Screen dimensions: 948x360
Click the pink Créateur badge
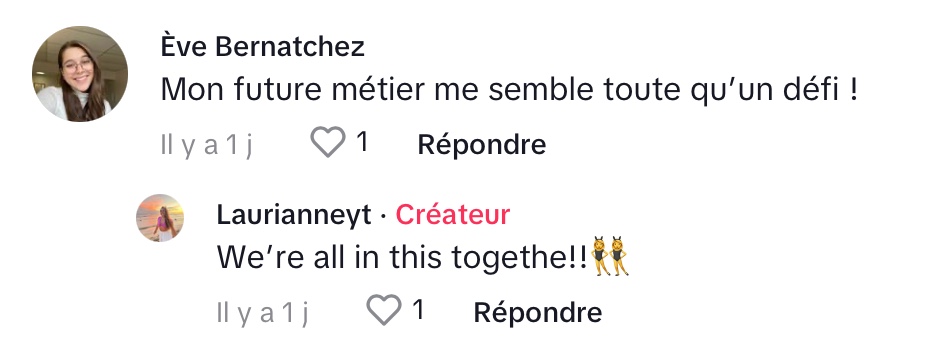click(x=453, y=215)
